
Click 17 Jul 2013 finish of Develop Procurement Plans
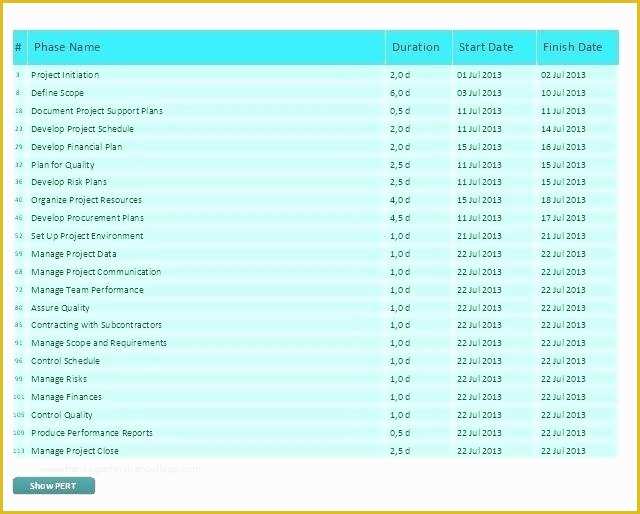pyautogui.click(x=563, y=218)
